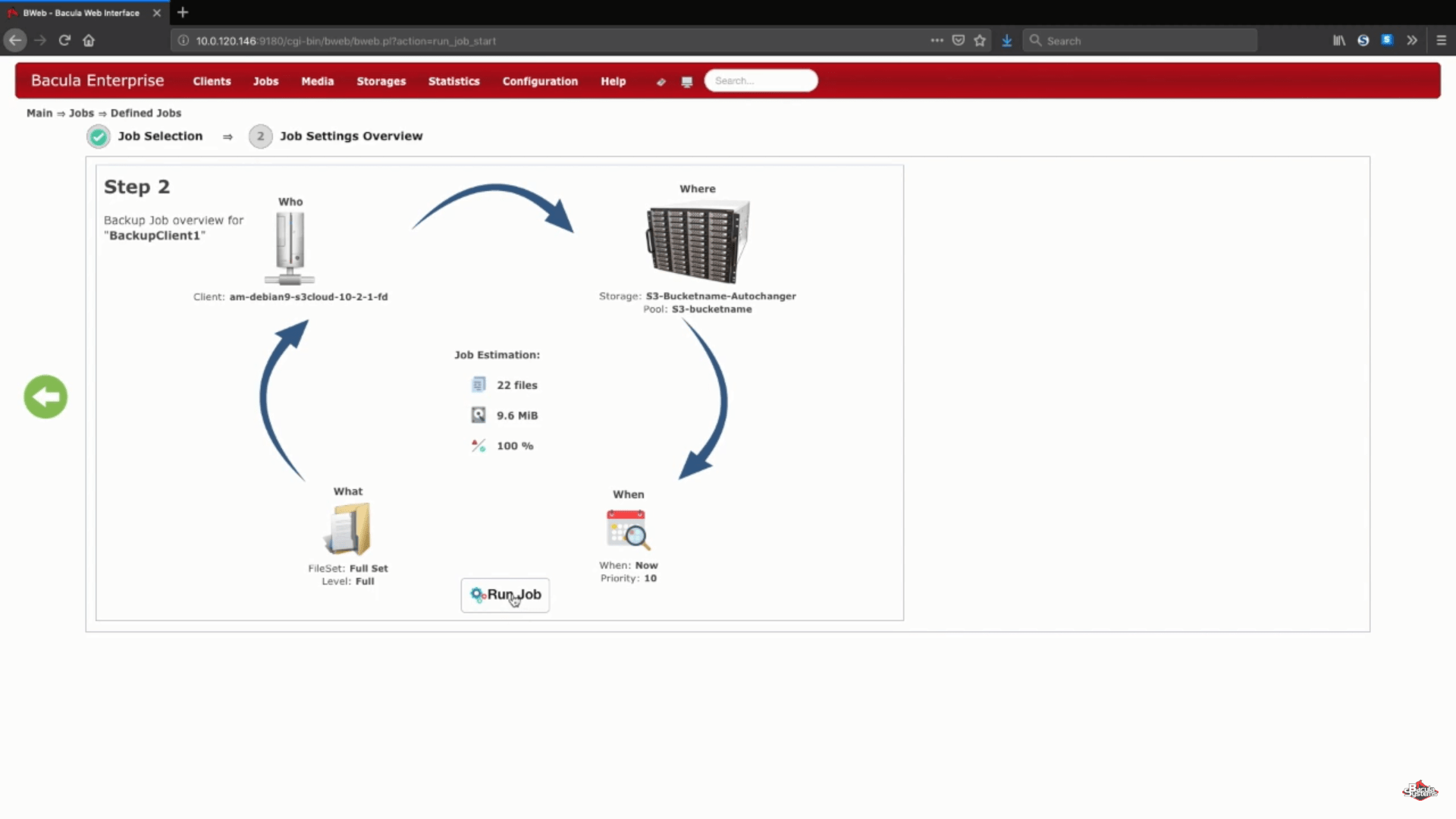Click storage name S3-Bucketname-Autochanger
Viewport: 1456px width, 819px height.
(720, 296)
